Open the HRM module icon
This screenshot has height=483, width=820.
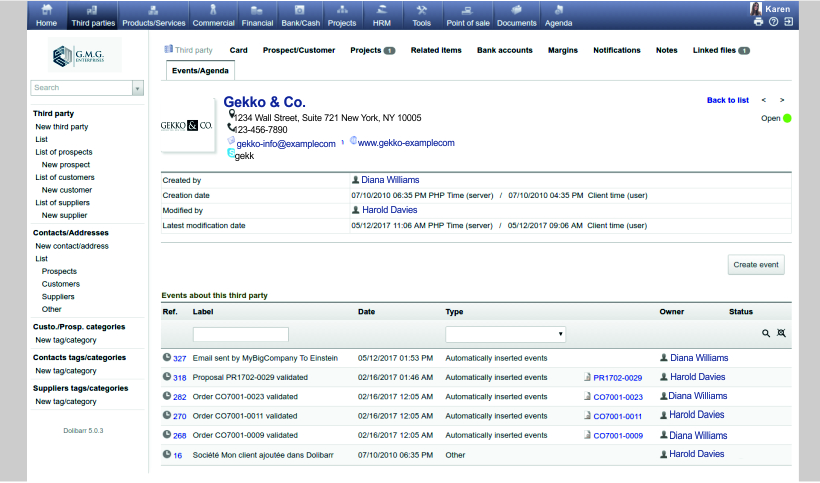[x=383, y=10]
